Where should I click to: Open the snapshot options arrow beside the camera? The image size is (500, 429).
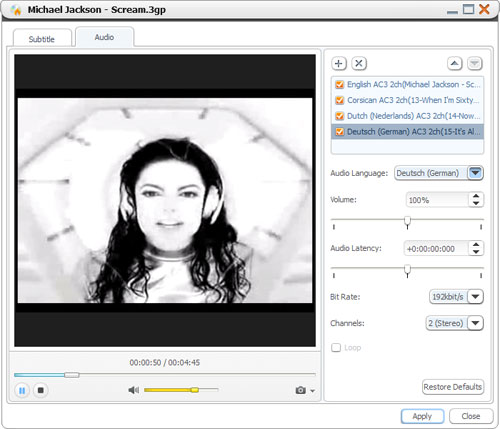[x=312, y=391]
